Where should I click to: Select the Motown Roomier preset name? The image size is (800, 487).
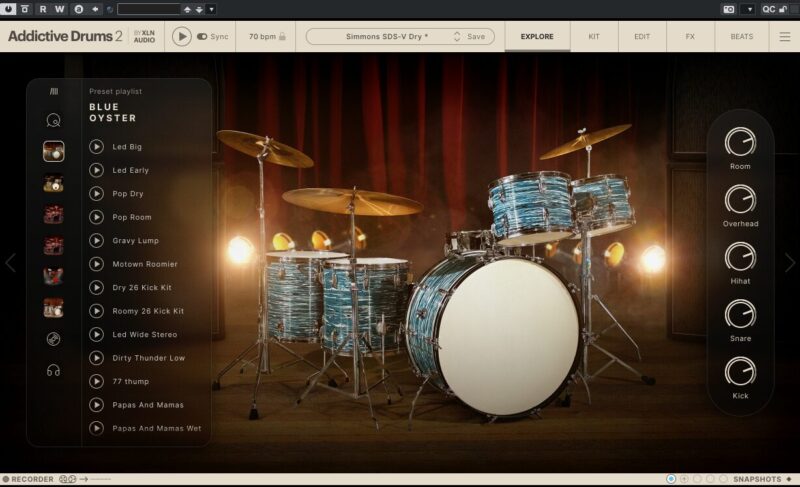(x=145, y=264)
